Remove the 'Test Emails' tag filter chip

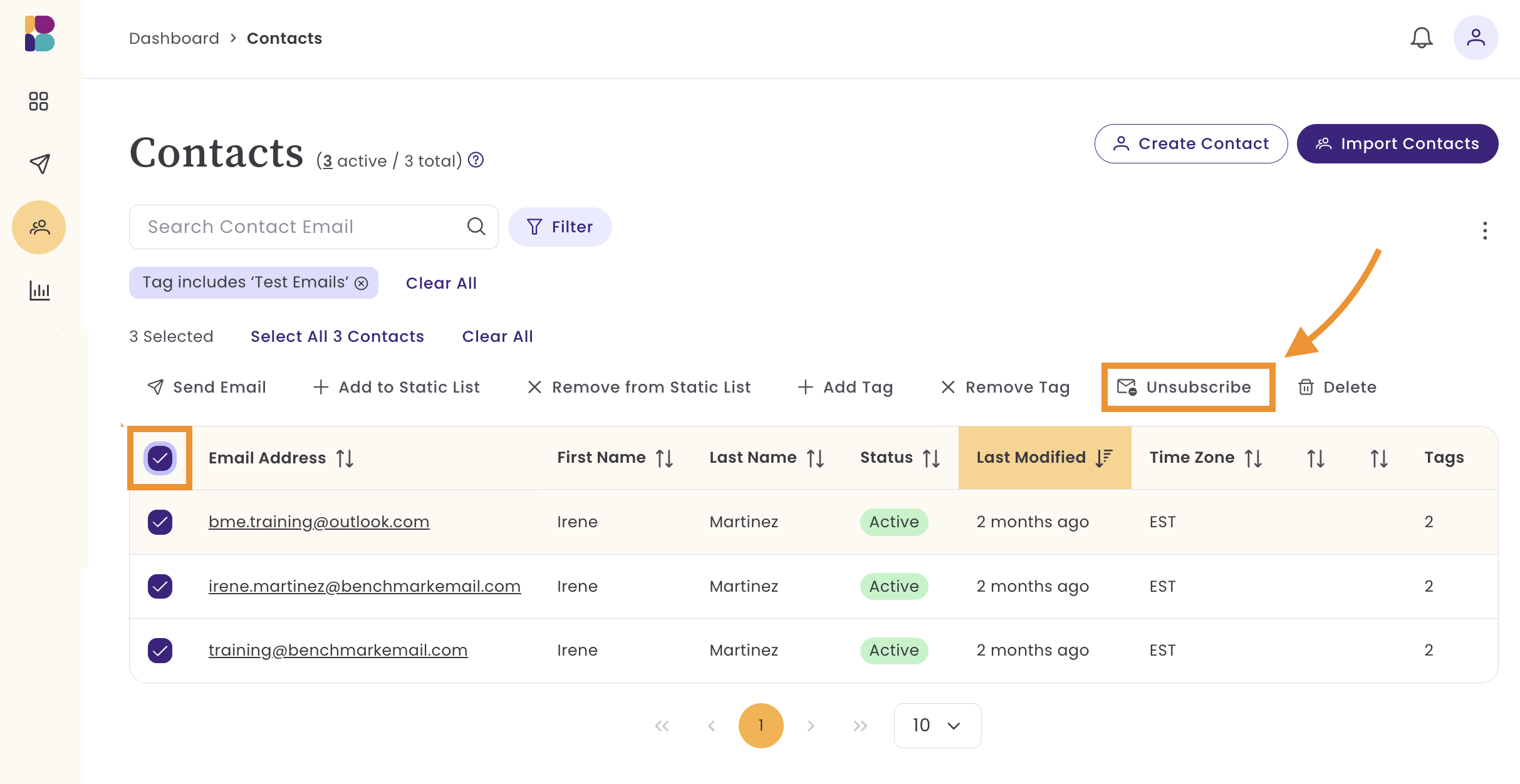[362, 283]
